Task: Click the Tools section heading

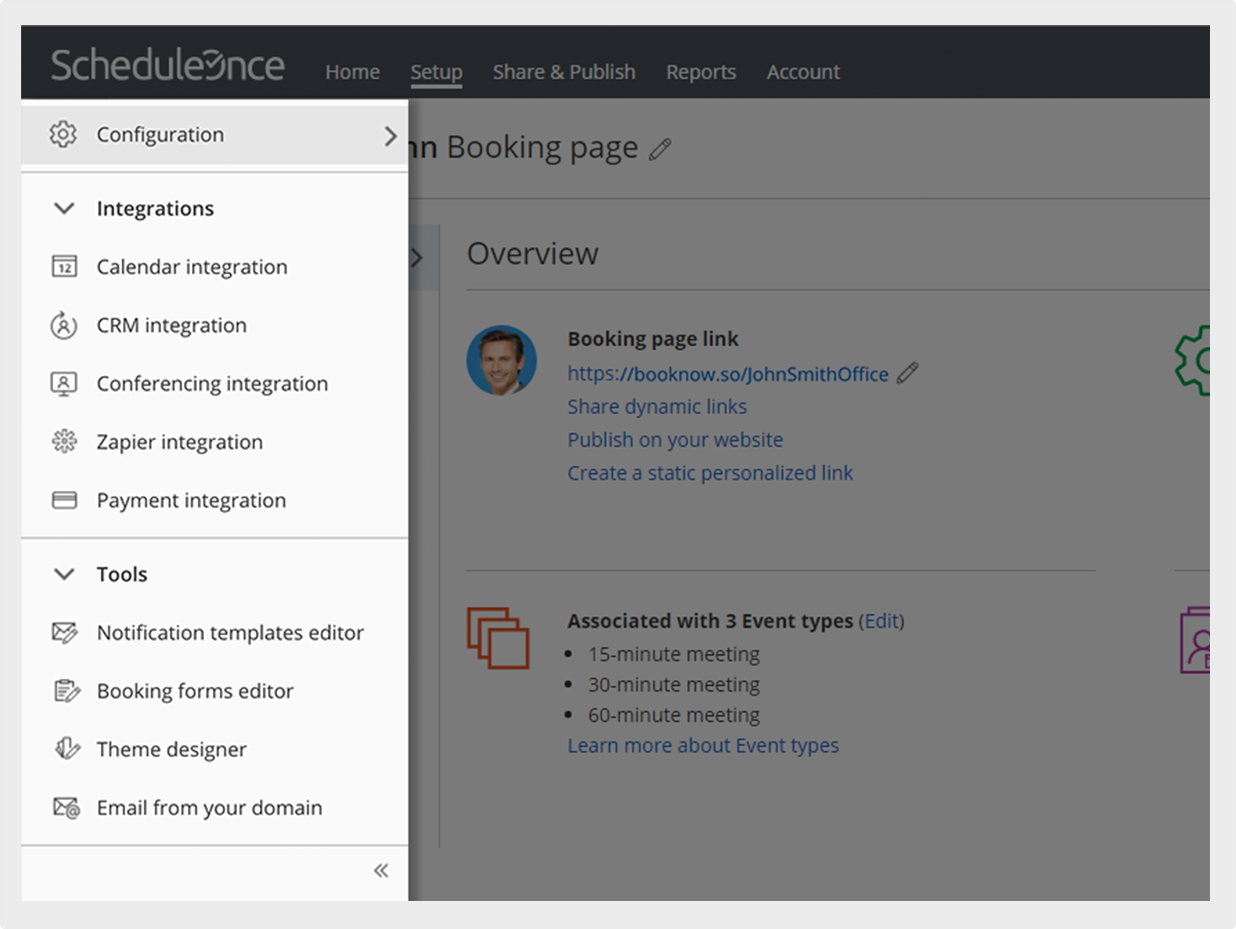Action: click(x=122, y=575)
